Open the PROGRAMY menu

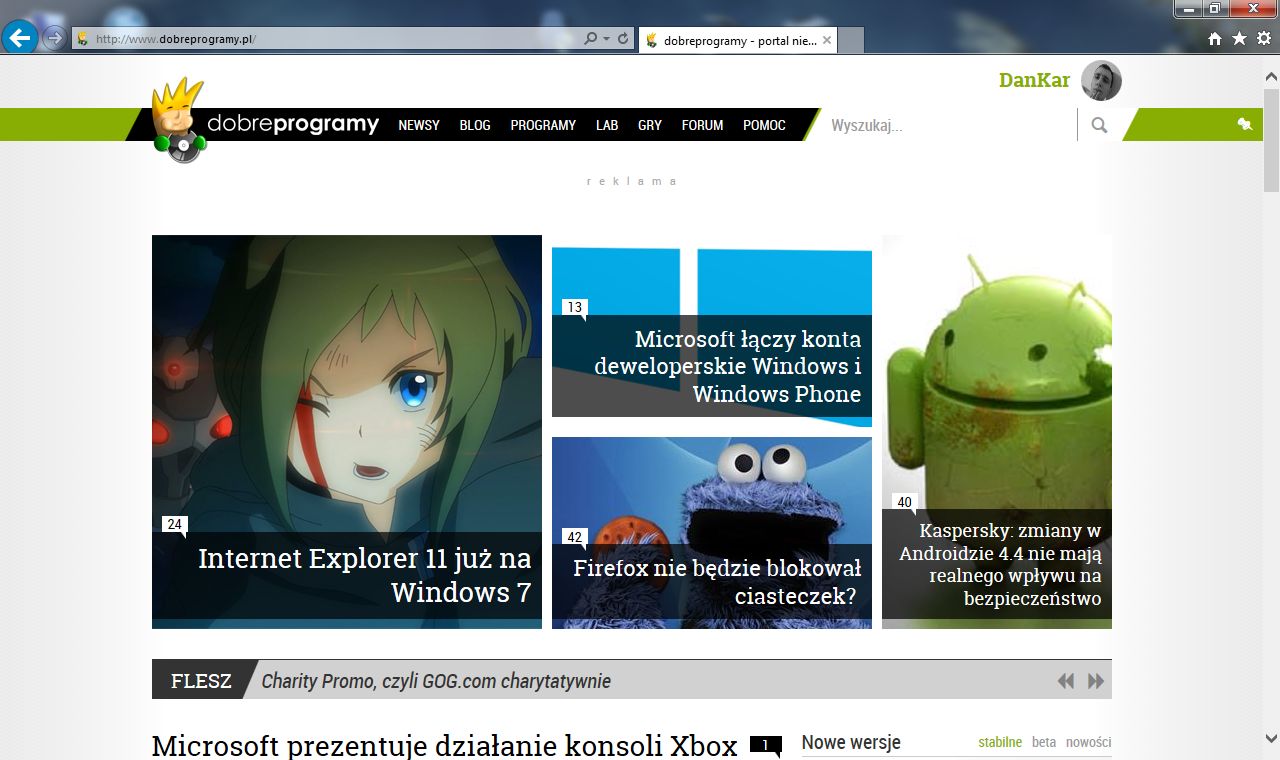tap(543, 125)
